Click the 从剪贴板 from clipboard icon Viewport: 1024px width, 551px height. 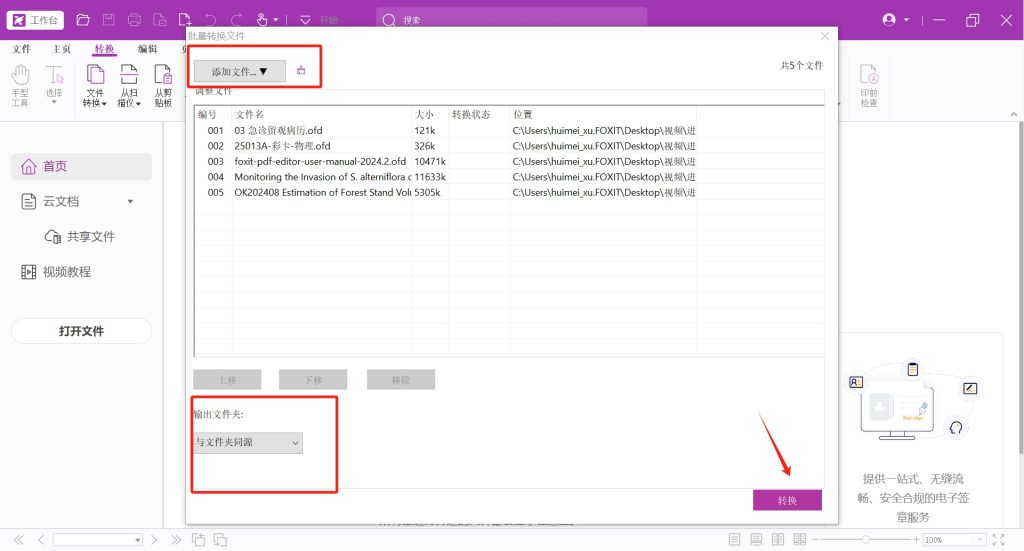[x=163, y=85]
